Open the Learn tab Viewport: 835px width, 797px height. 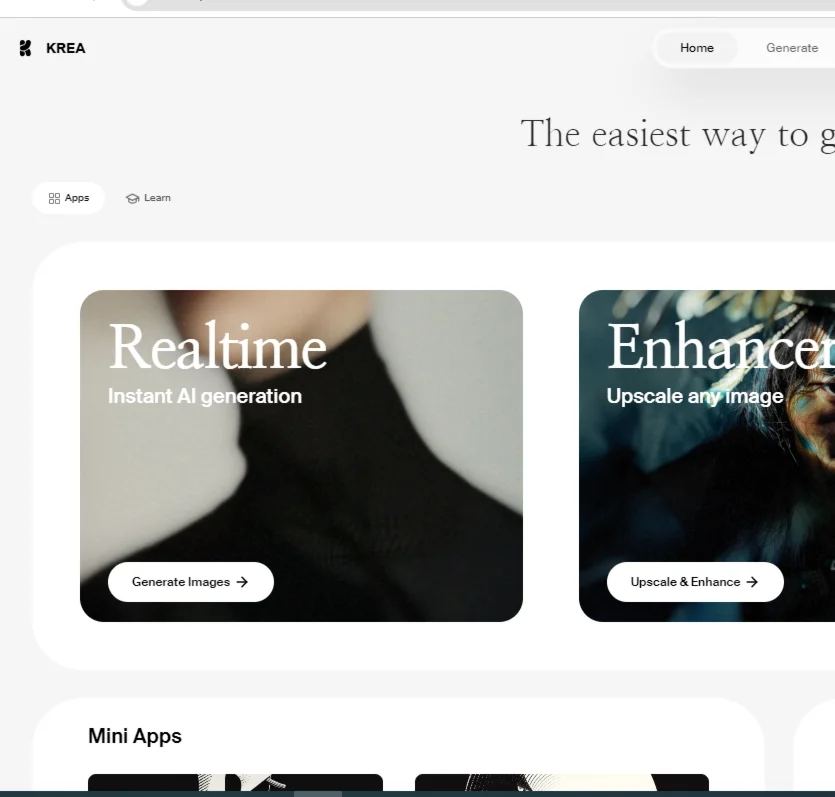click(148, 198)
